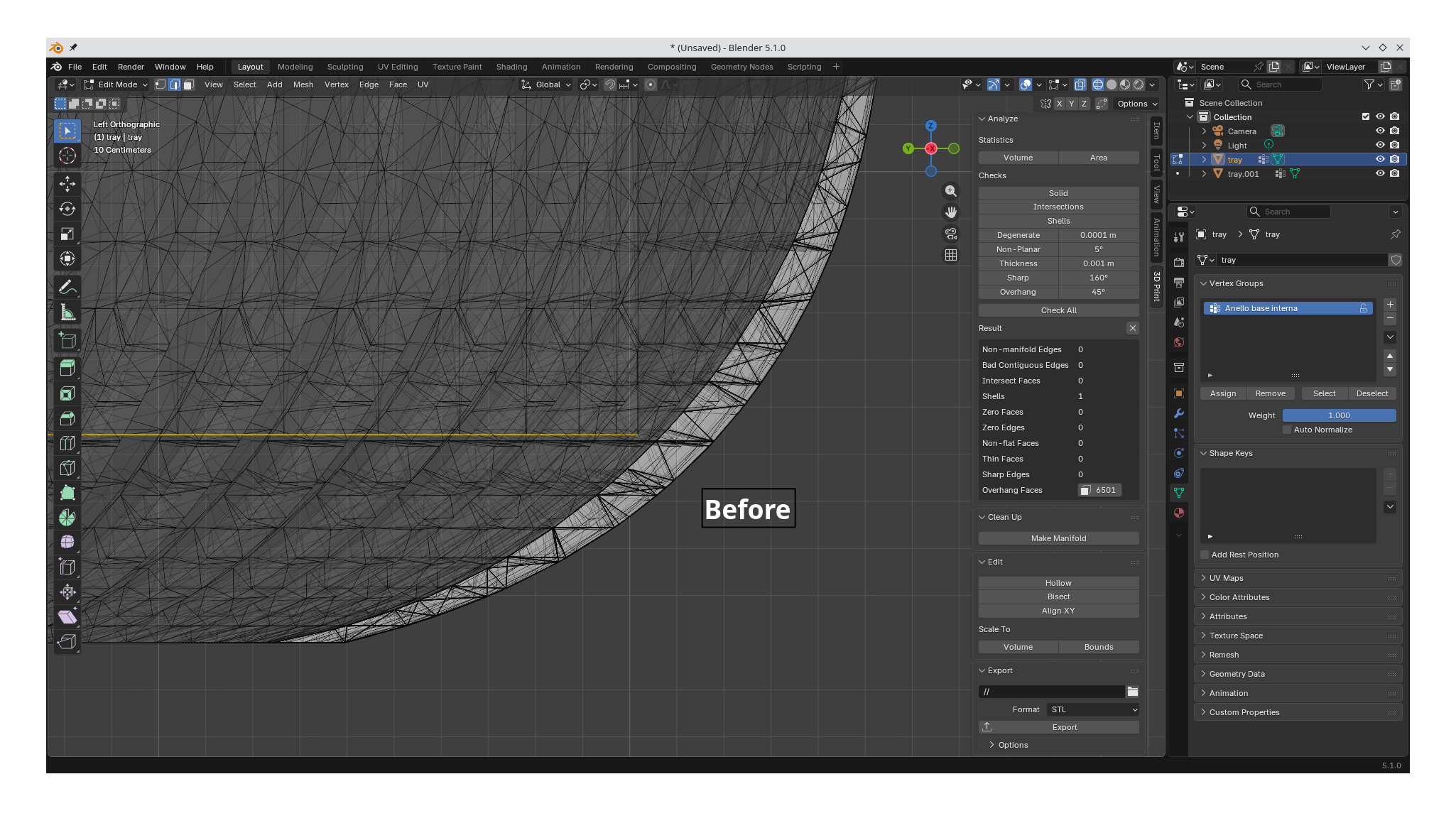Screen dimensions: 1456x828
Task: Select the Move tool in toolbar
Action: click(x=67, y=185)
